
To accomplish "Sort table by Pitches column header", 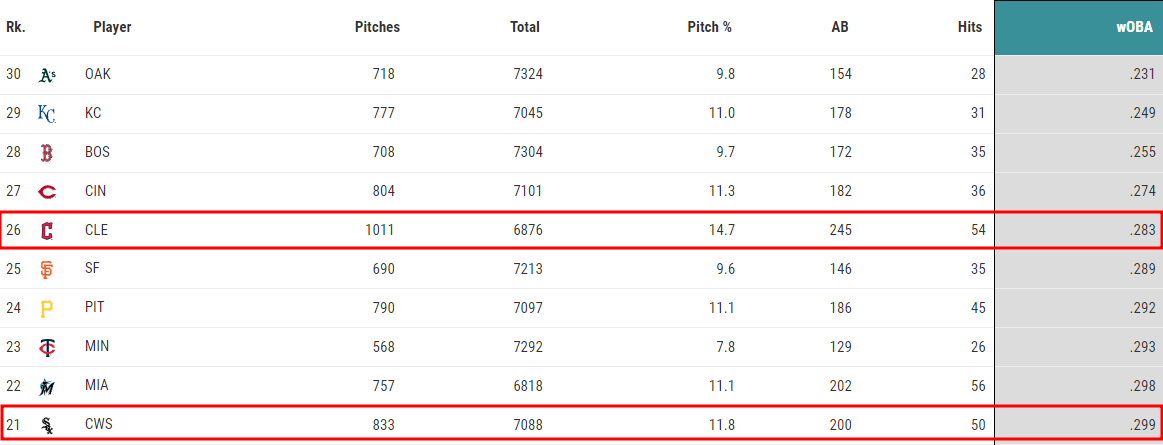I will (x=378, y=27).
